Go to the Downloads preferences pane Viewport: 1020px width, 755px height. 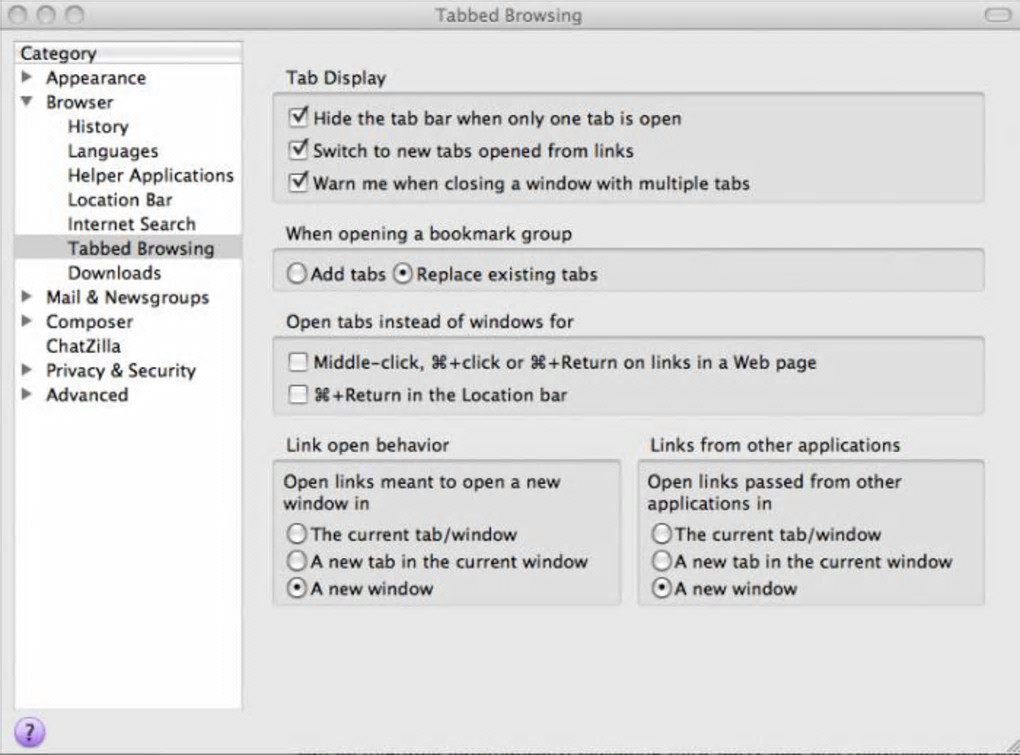[x=114, y=273]
